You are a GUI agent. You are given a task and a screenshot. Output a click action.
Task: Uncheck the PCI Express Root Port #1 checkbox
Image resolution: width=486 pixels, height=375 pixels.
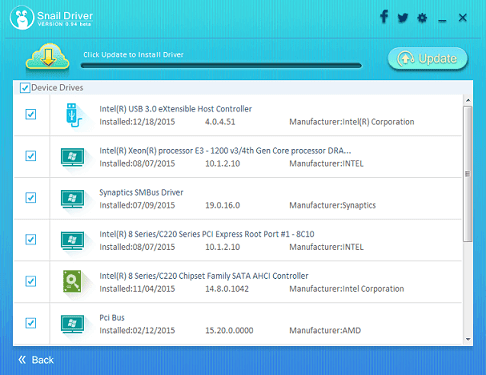point(31,239)
